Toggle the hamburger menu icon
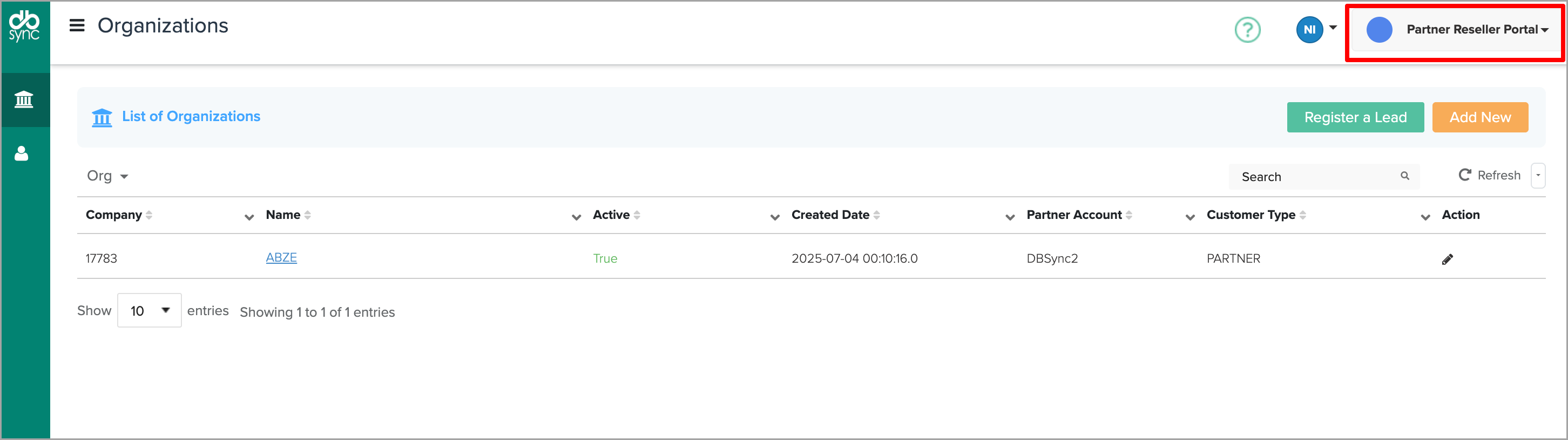This screenshot has width=1568, height=440. (x=77, y=25)
